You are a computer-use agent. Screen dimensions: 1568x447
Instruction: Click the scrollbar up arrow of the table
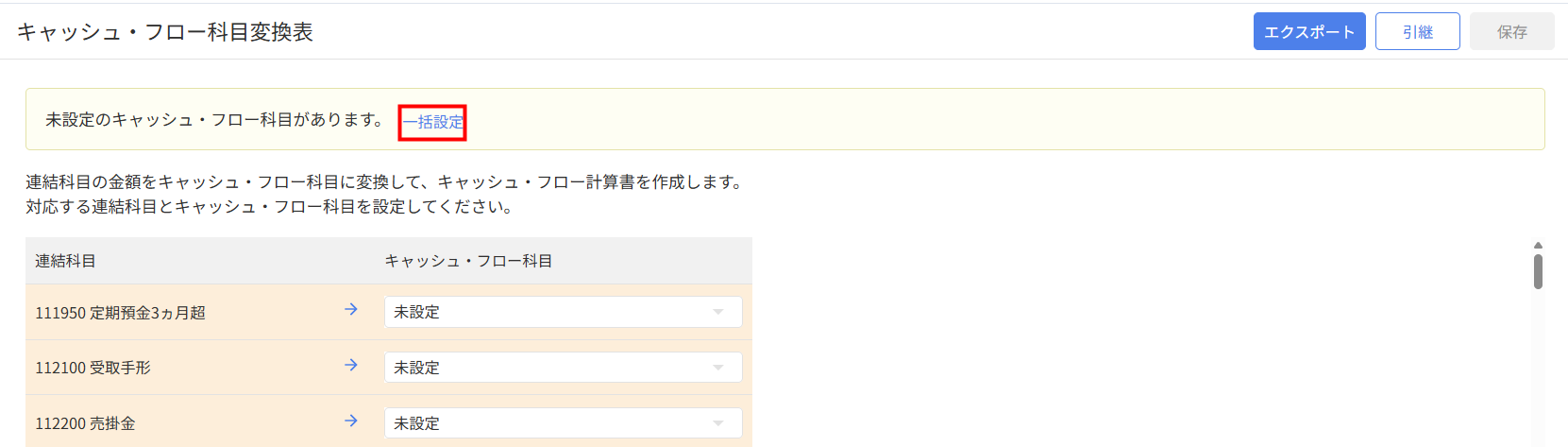coord(1538,246)
